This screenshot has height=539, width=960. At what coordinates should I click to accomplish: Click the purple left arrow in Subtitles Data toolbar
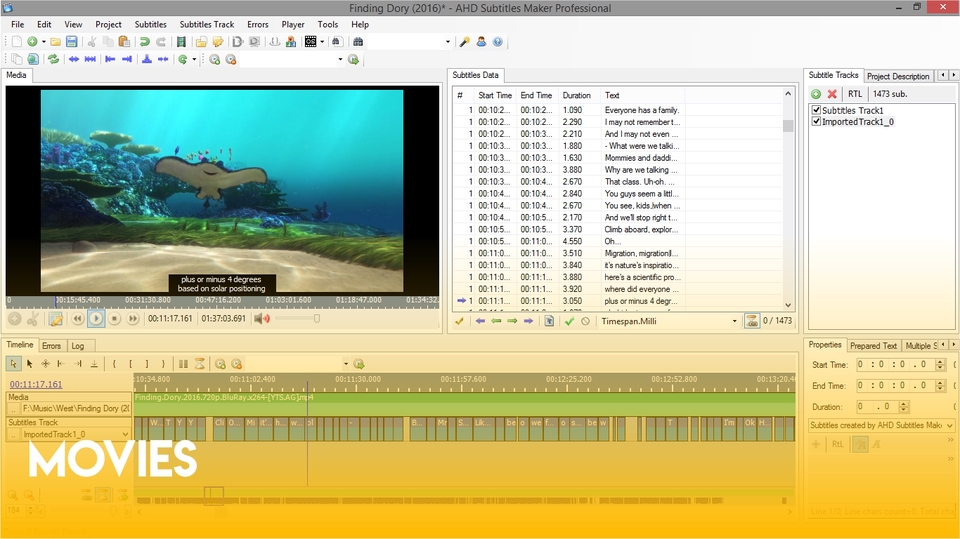coord(480,321)
